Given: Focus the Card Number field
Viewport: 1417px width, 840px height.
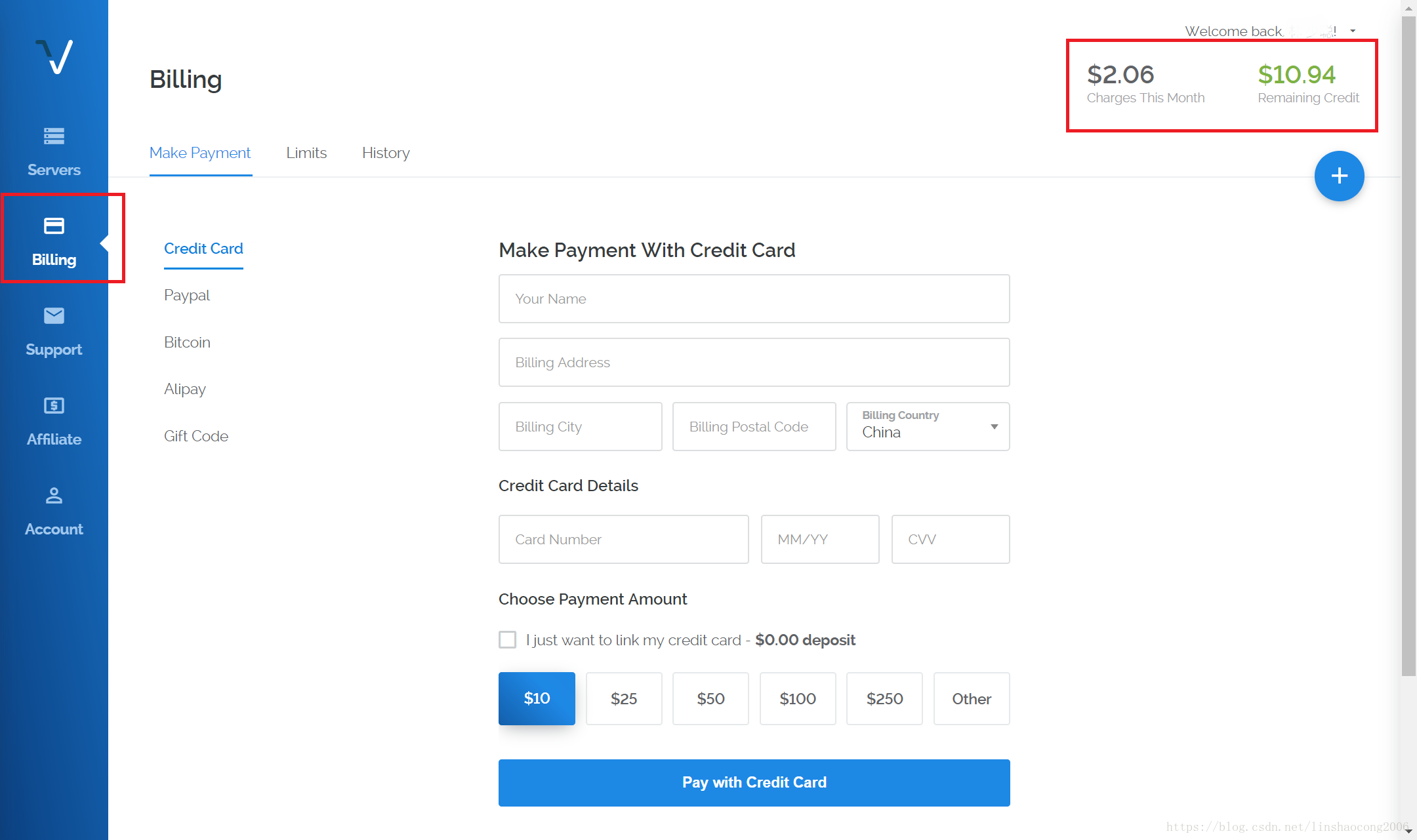Looking at the screenshot, I should point(623,539).
